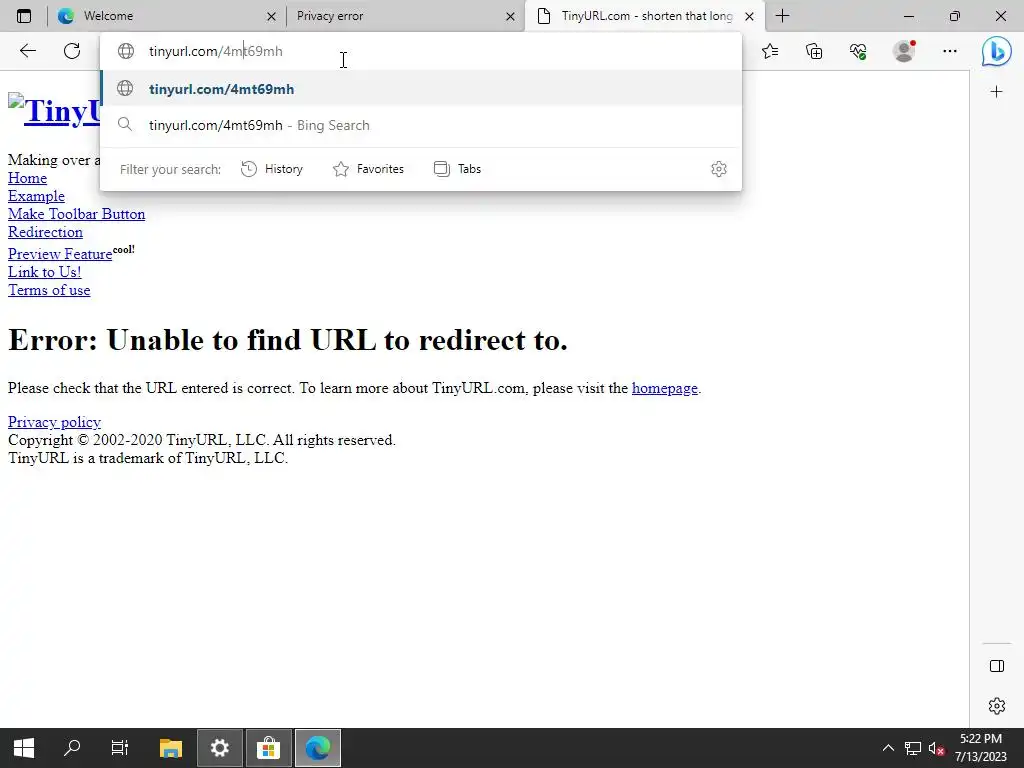Open Task View on the taskbar
1024x768 pixels.
point(120,748)
